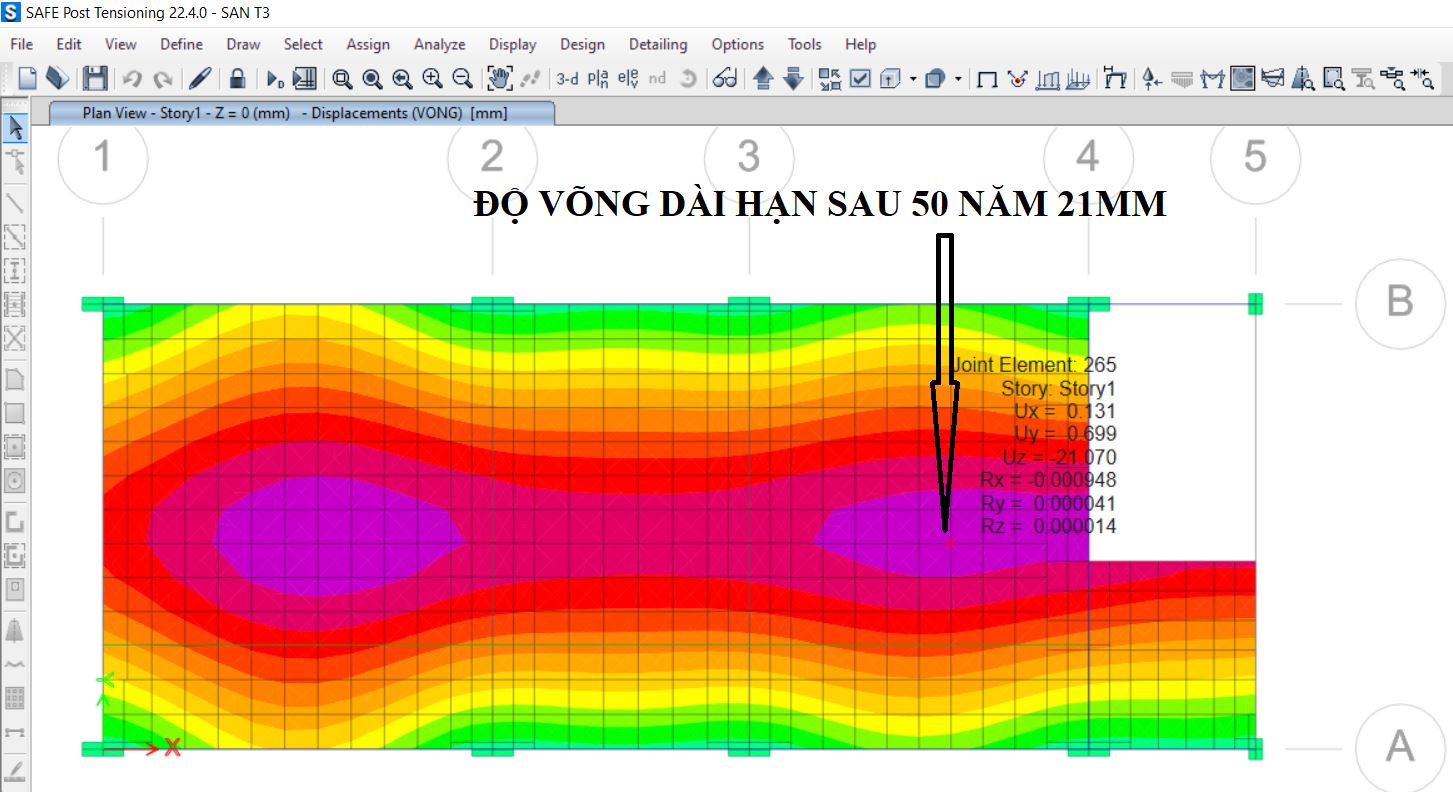This screenshot has height=792, width=1453.
Task: Click the green column support at grid 5-B
Action: [1256, 303]
